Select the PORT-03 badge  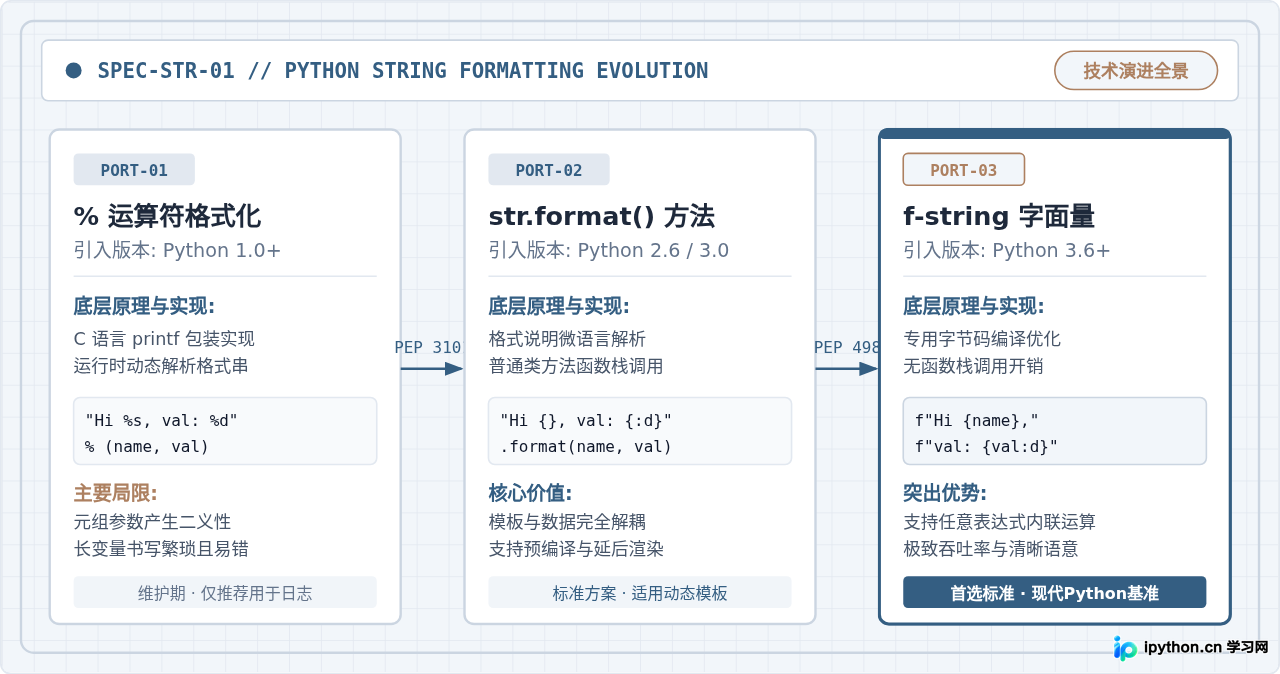[x=964, y=170]
